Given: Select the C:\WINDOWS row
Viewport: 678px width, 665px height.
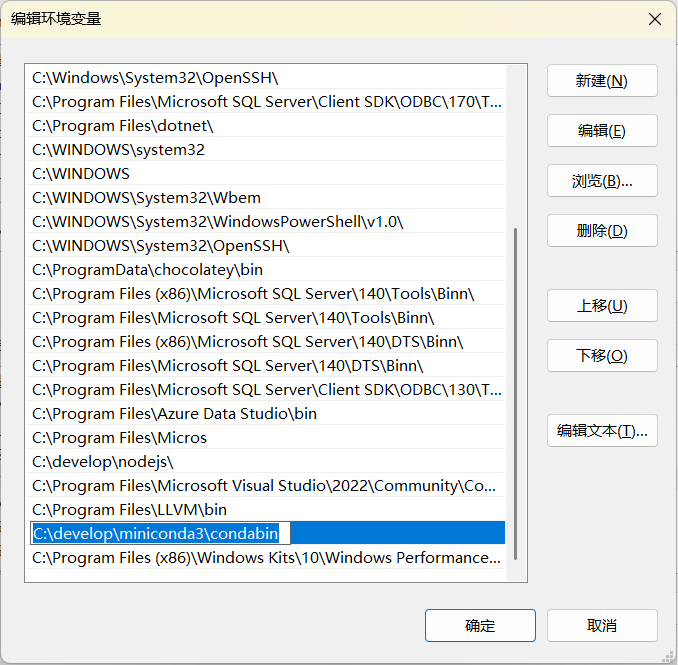Looking at the screenshot, I should click(x=265, y=174).
